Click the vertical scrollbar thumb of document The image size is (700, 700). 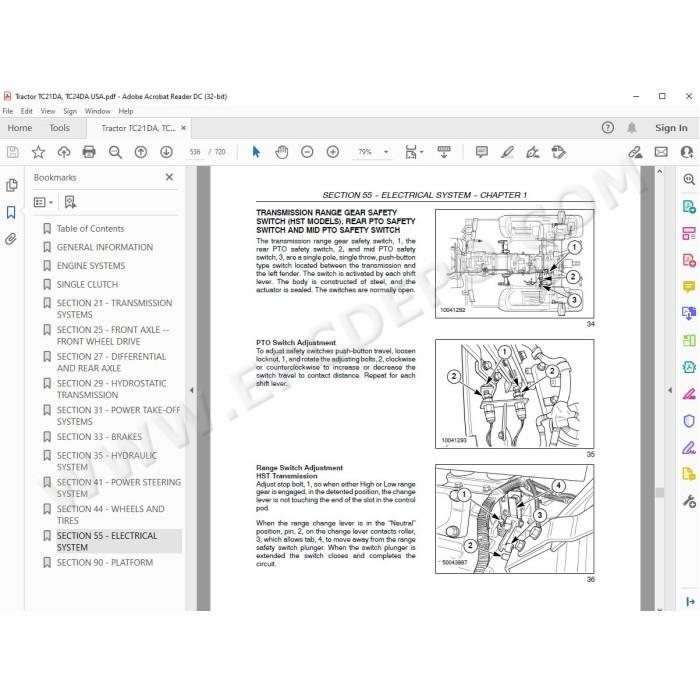[x=660, y=492]
